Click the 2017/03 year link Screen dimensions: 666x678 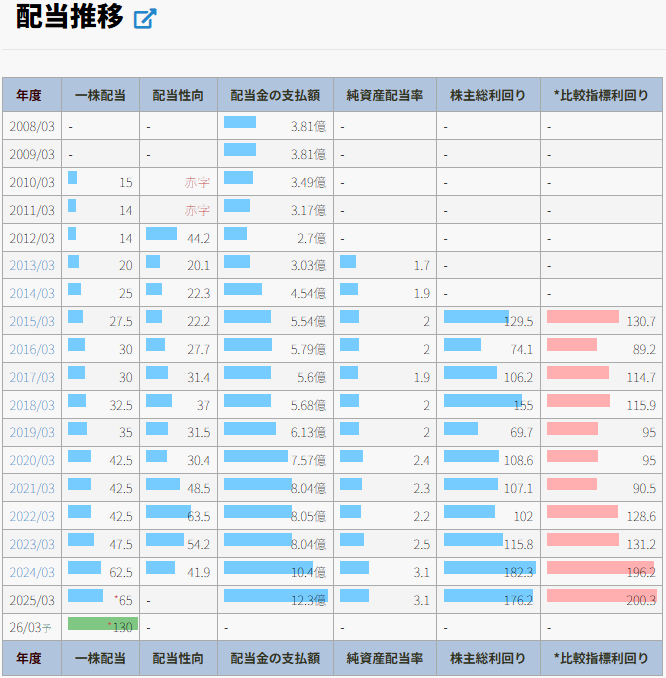pyautogui.click(x=32, y=377)
